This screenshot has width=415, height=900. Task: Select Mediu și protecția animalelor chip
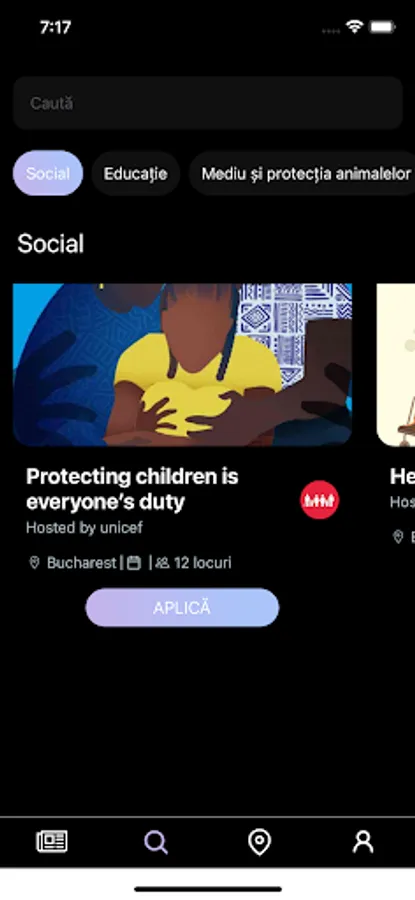click(x=302, y=173)
